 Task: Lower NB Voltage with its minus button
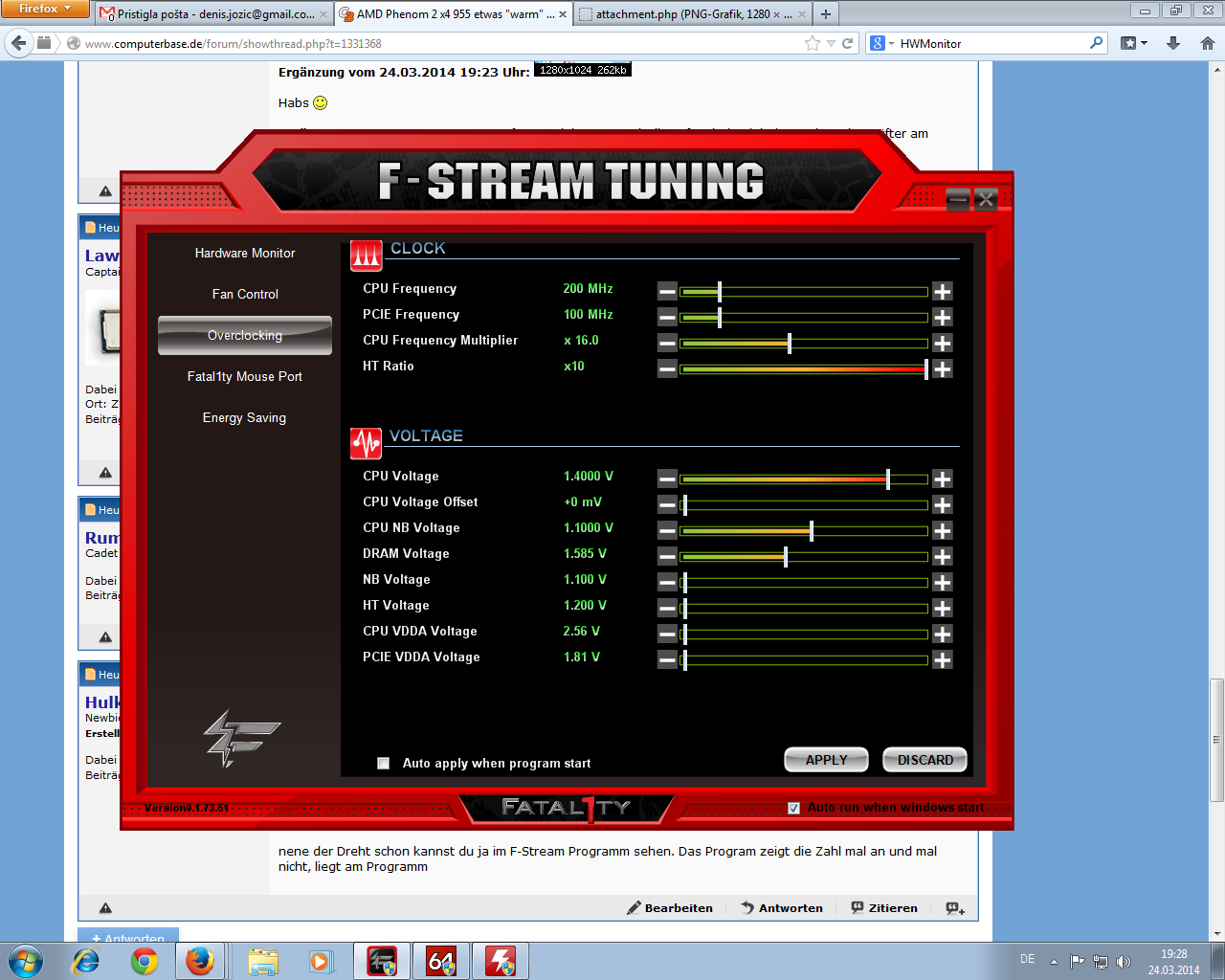667,583
